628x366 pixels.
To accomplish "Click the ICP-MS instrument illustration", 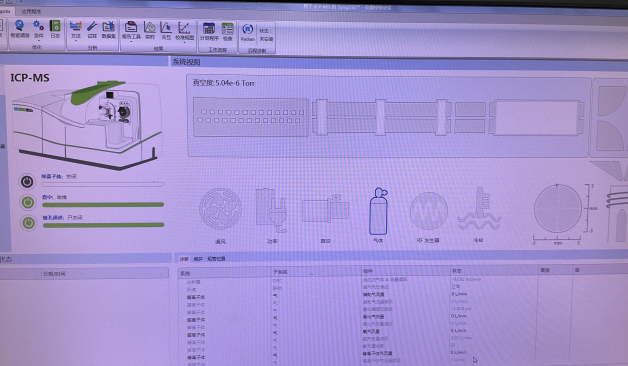I will point(86,125).
